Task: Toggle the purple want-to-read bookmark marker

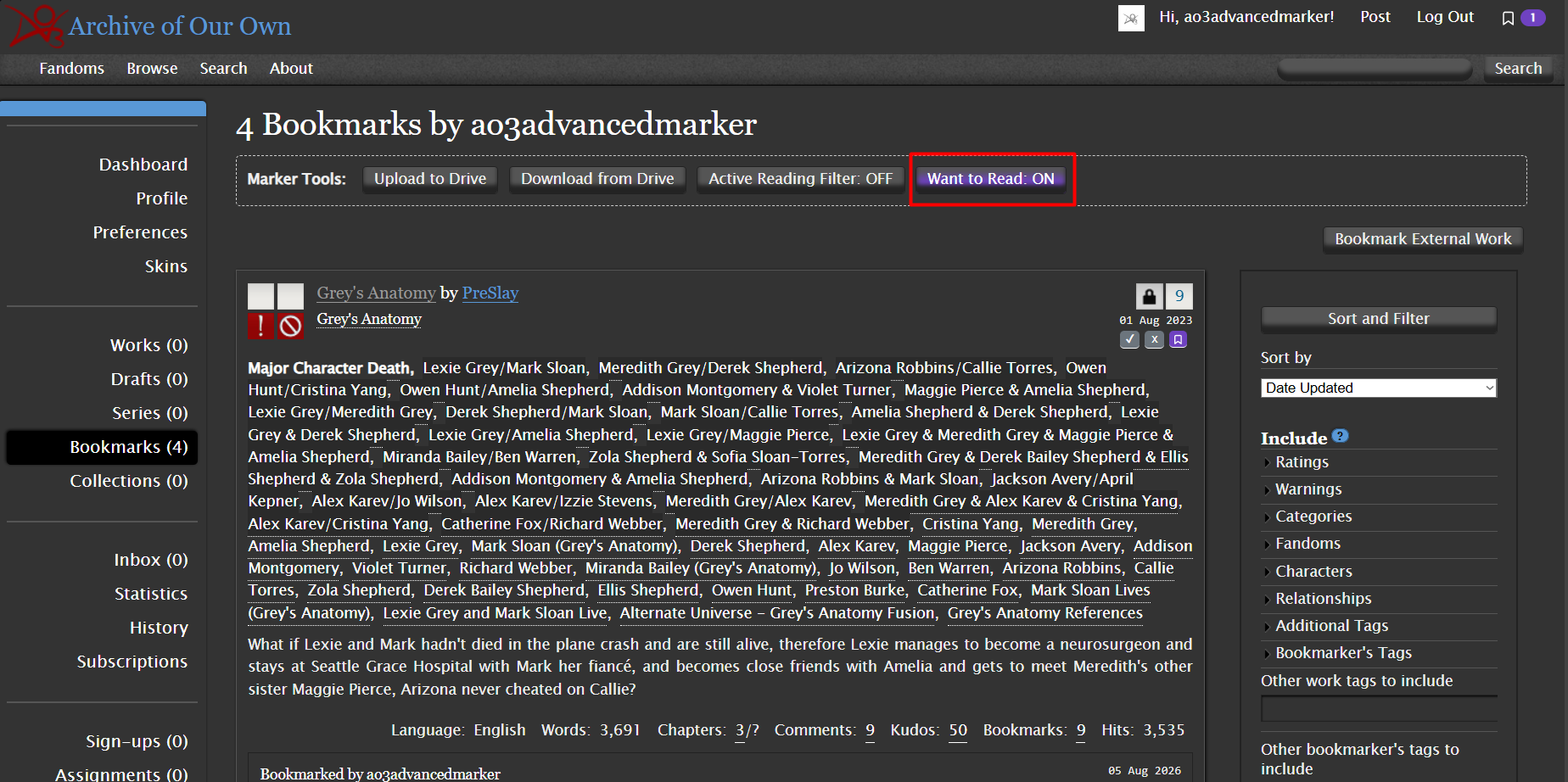Action: [x=1178, y=339]
